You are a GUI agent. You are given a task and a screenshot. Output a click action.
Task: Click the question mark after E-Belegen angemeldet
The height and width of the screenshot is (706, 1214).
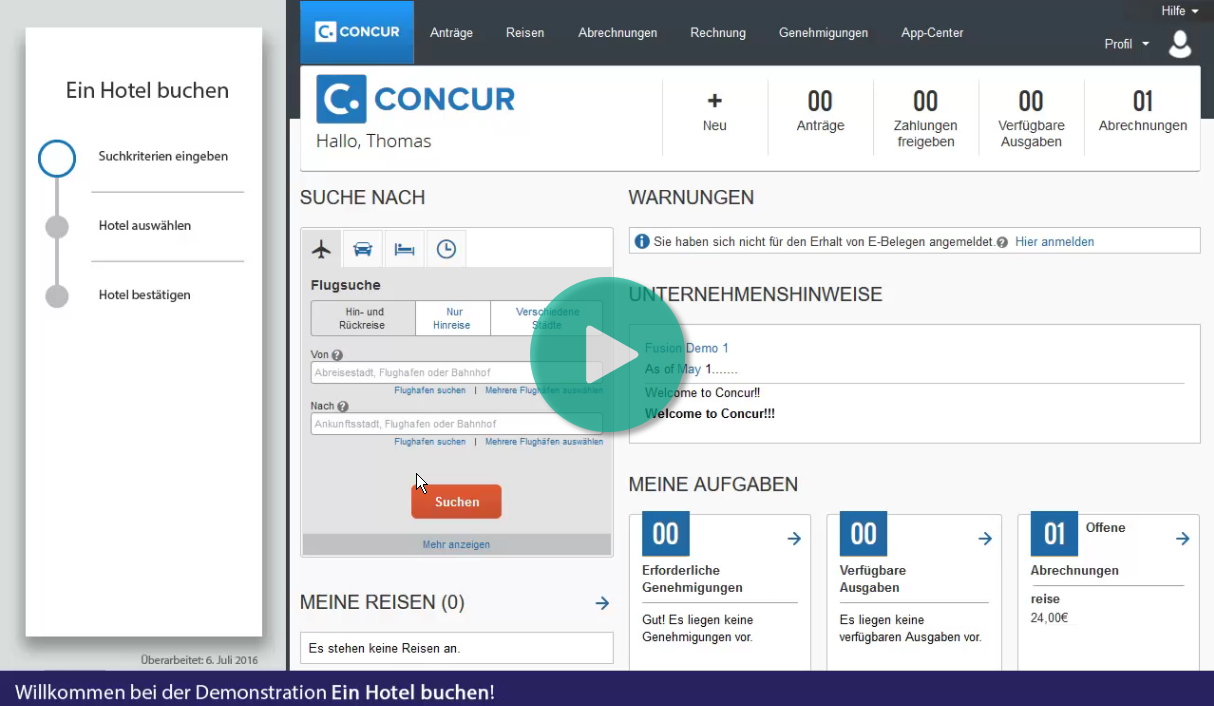1002,242
